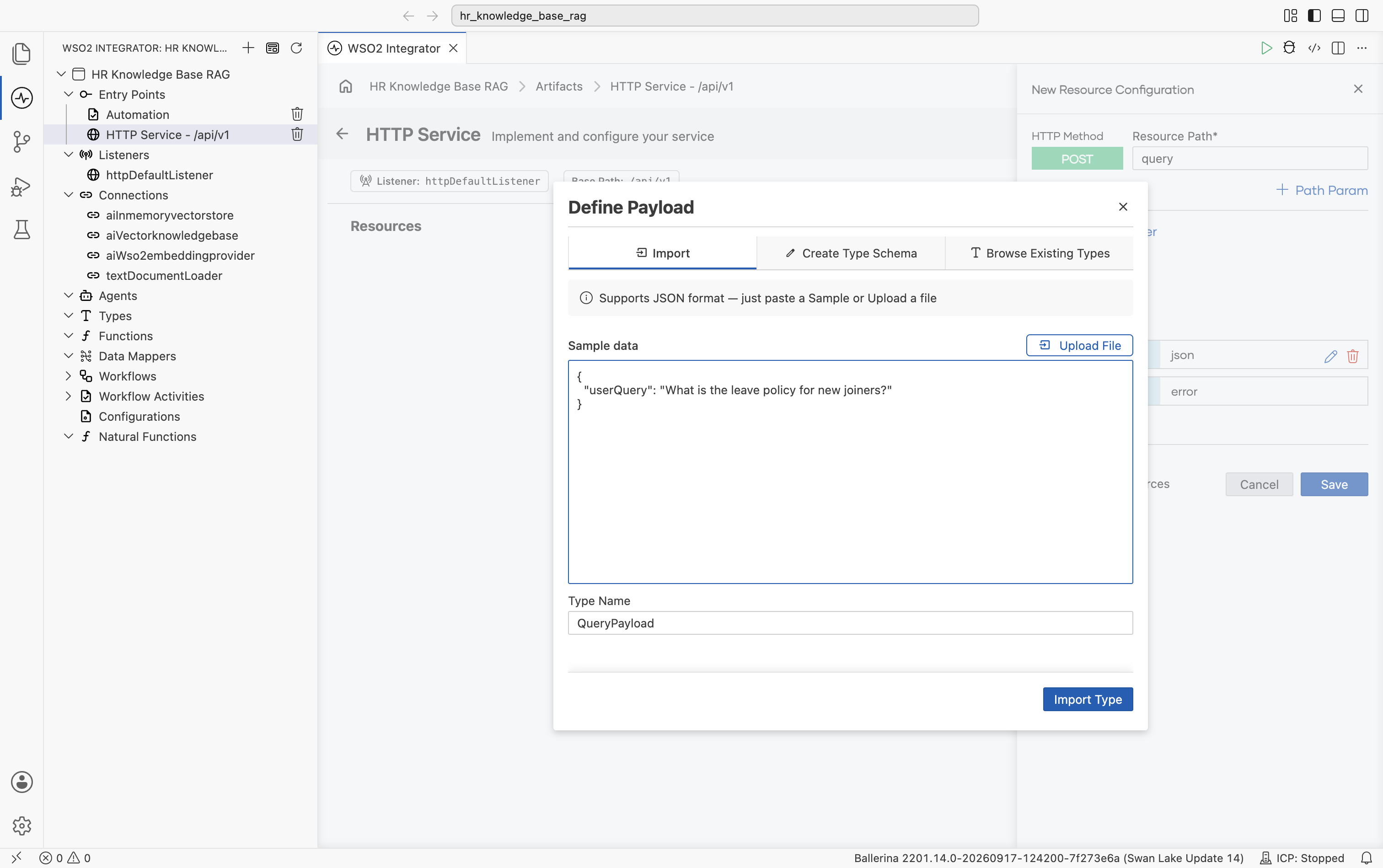Delete the HTTP Service - /api/v1 entry
Viewport: 1383px width, 868px height.
click(297, 134)
